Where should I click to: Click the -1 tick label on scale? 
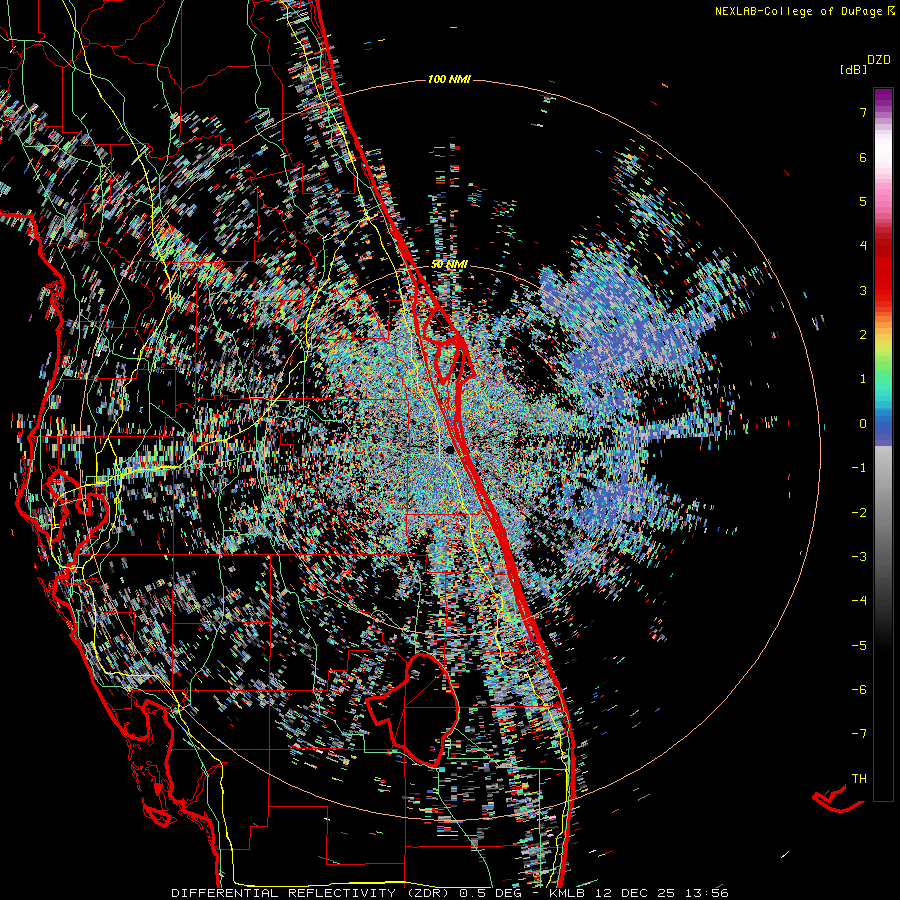tap(859, 468)
